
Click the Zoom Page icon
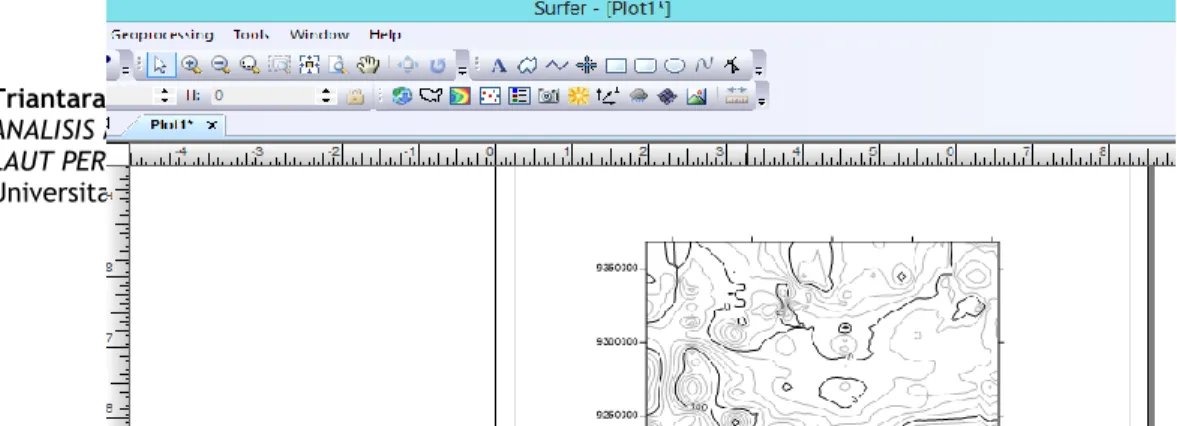[338, 65]
